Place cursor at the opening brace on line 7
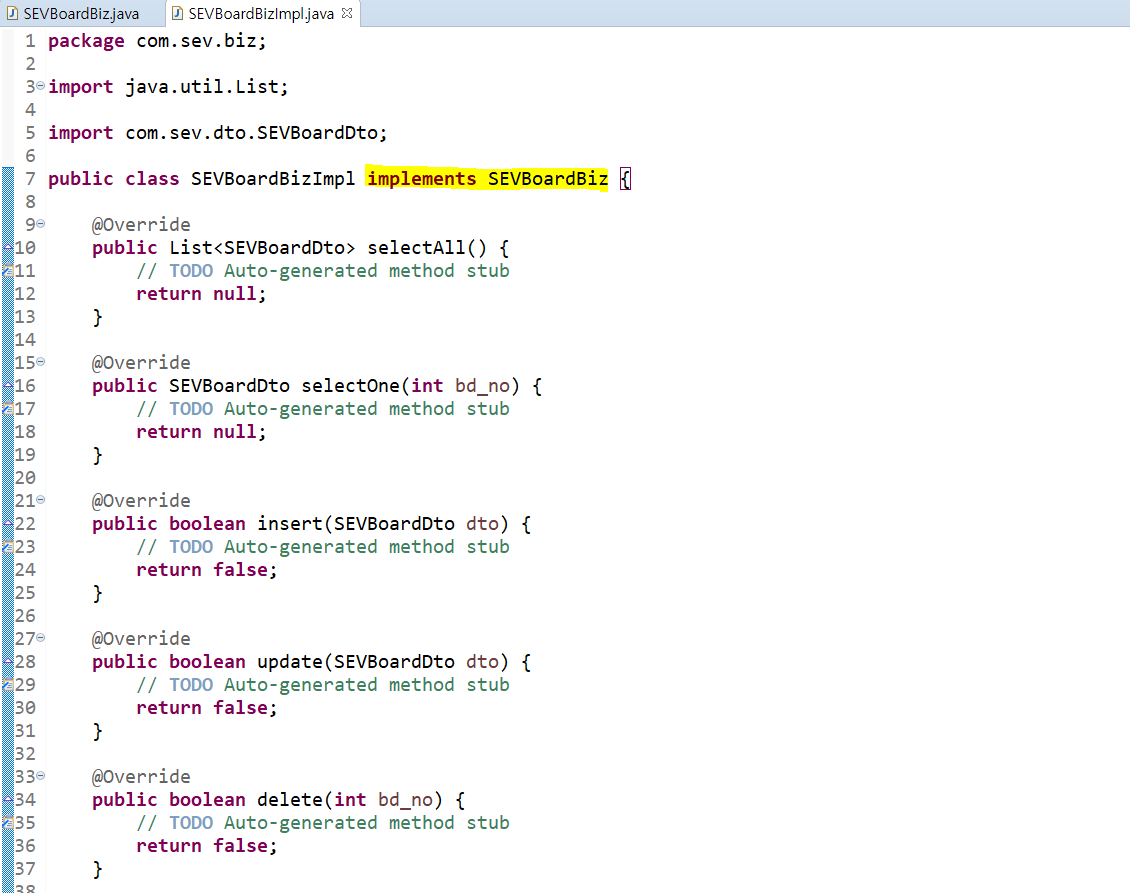Image resolution: width=1130 pixels, height=893 pixels. [626, 179]
